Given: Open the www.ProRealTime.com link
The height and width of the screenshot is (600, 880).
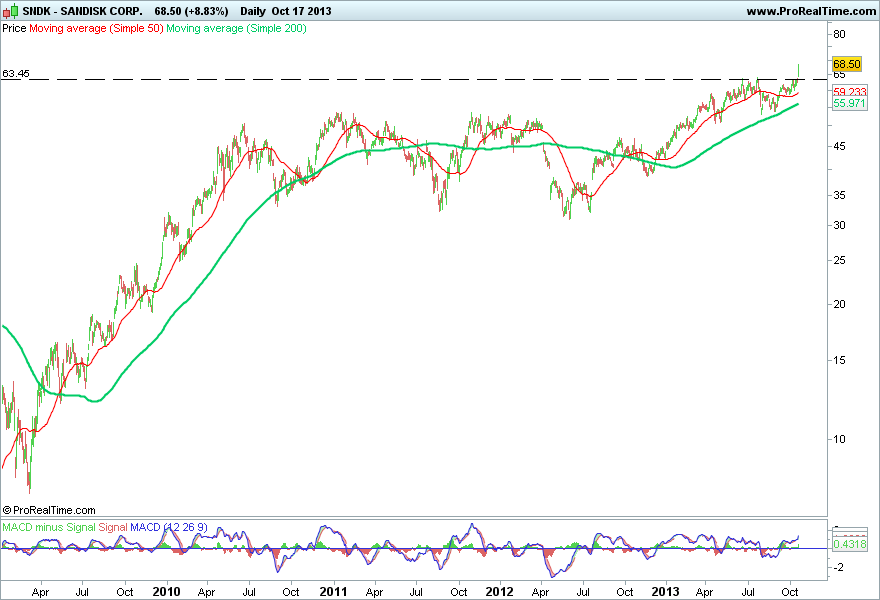Looking at the screenshot, I should pyautogui.click(x=811, y=11).
